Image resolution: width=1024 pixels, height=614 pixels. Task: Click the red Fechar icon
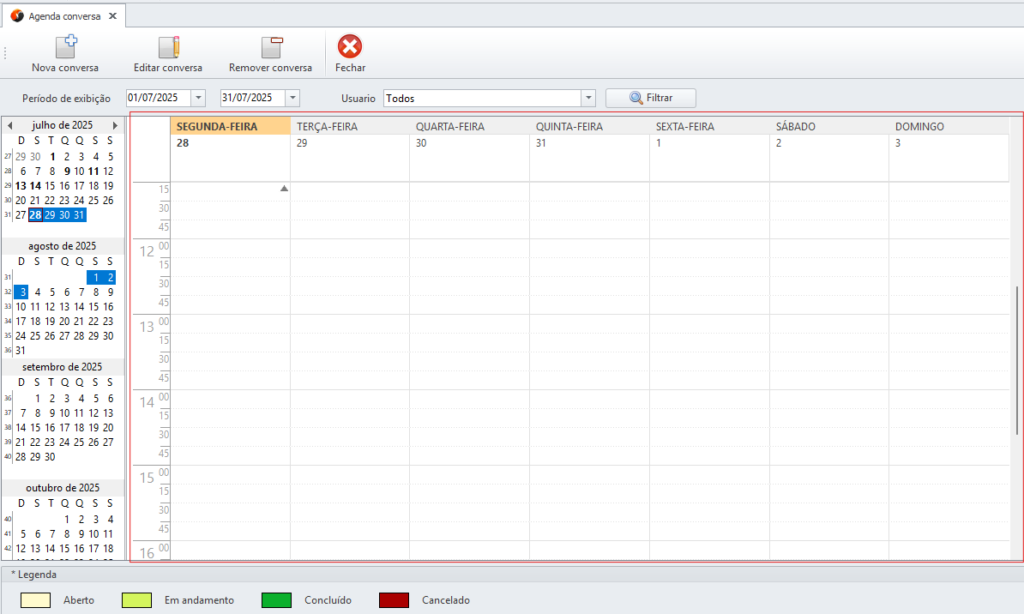[x=350, y=46]
